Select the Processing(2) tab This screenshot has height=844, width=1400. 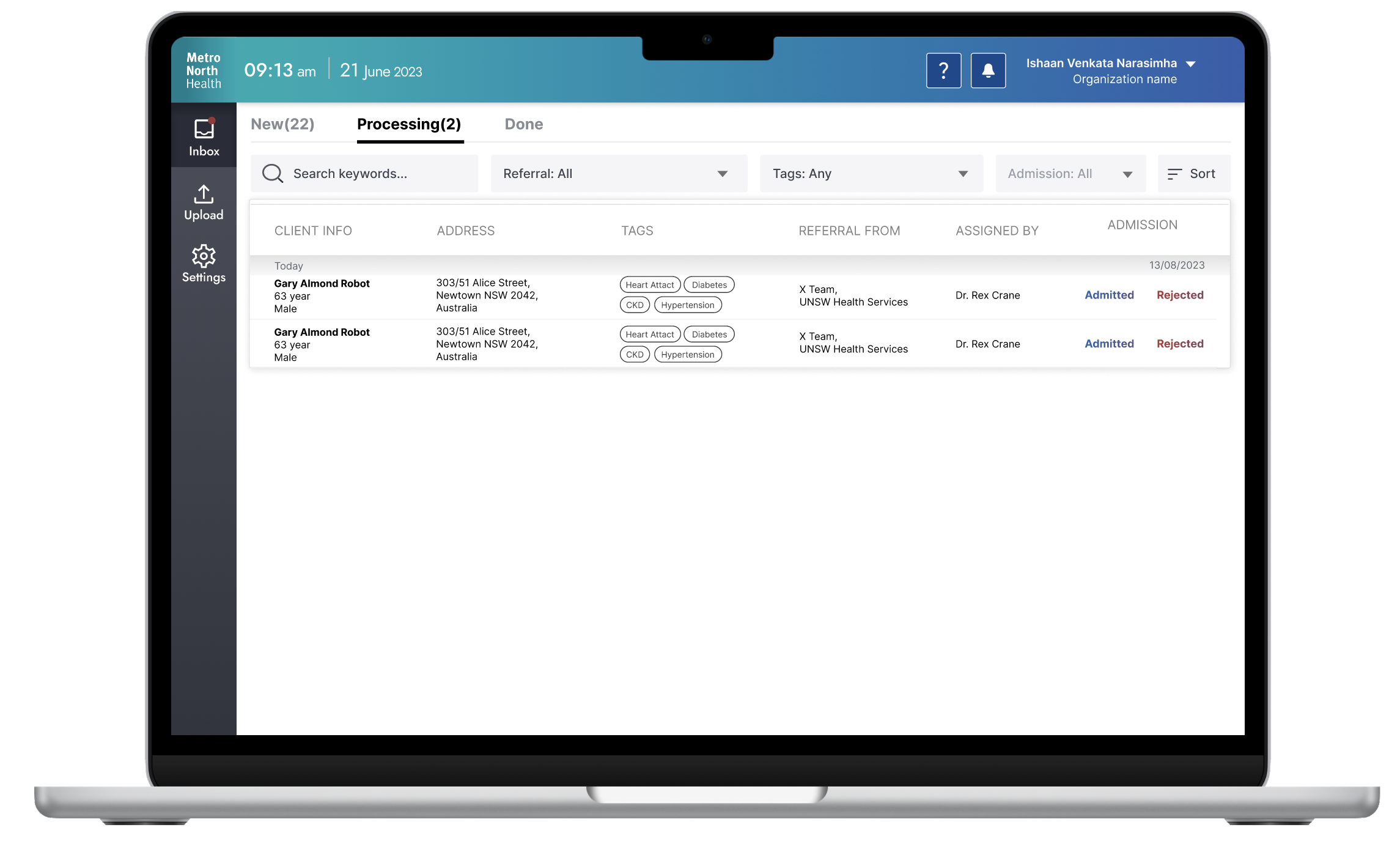coord(409,124)
